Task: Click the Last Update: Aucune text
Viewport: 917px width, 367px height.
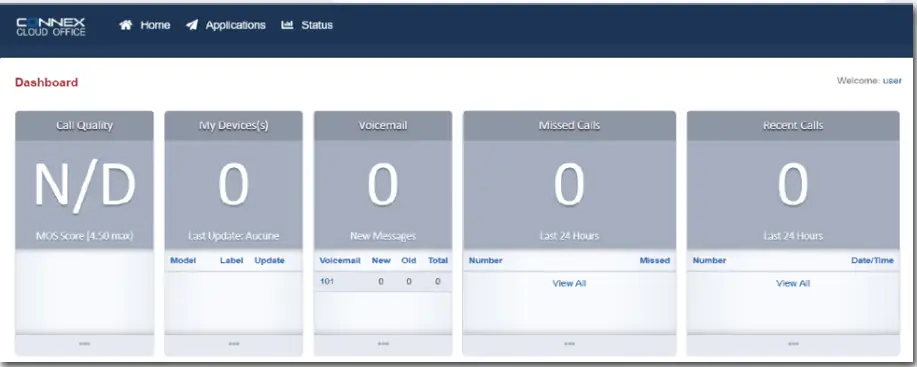Action: pos(233,236)
